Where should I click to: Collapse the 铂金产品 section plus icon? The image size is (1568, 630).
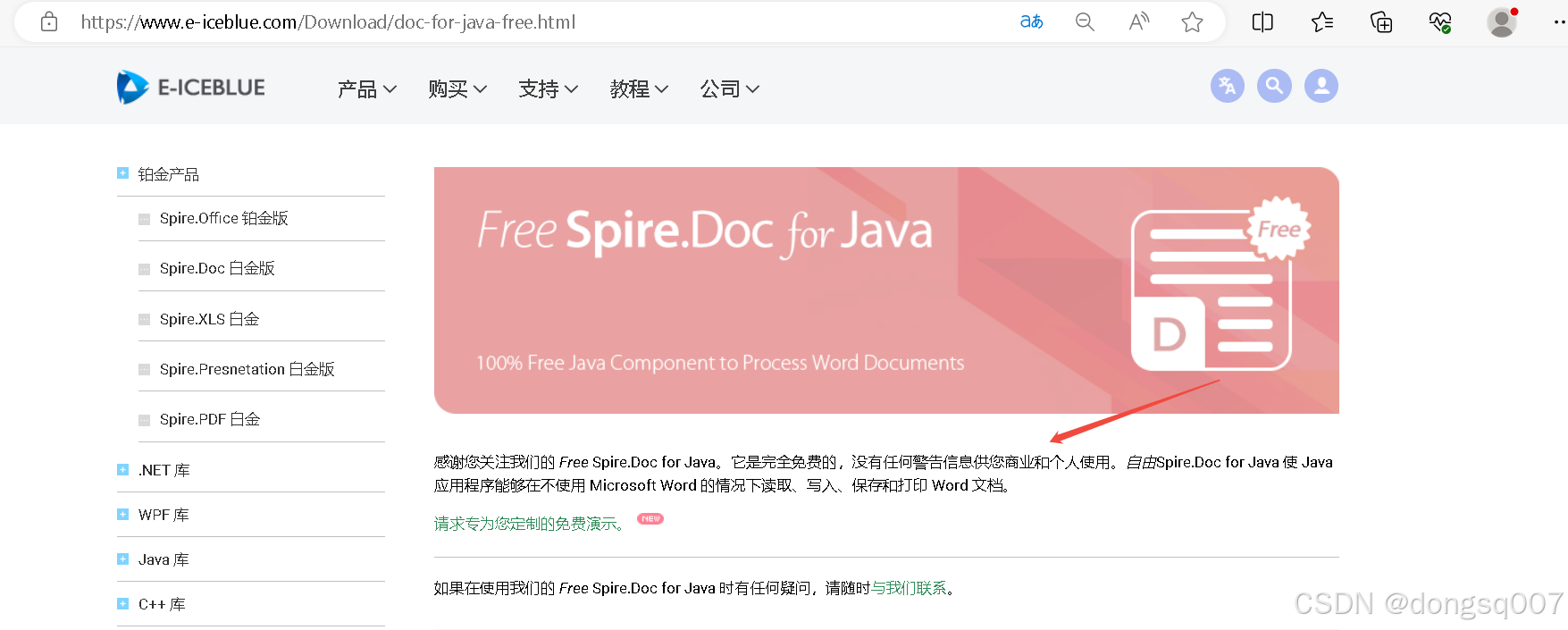tap(122, 173)
